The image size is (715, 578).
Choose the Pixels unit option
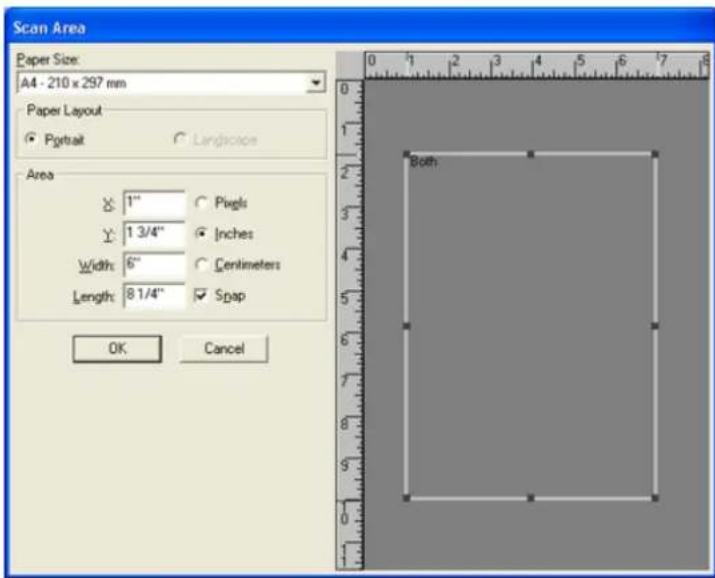[x=201, y=202]
